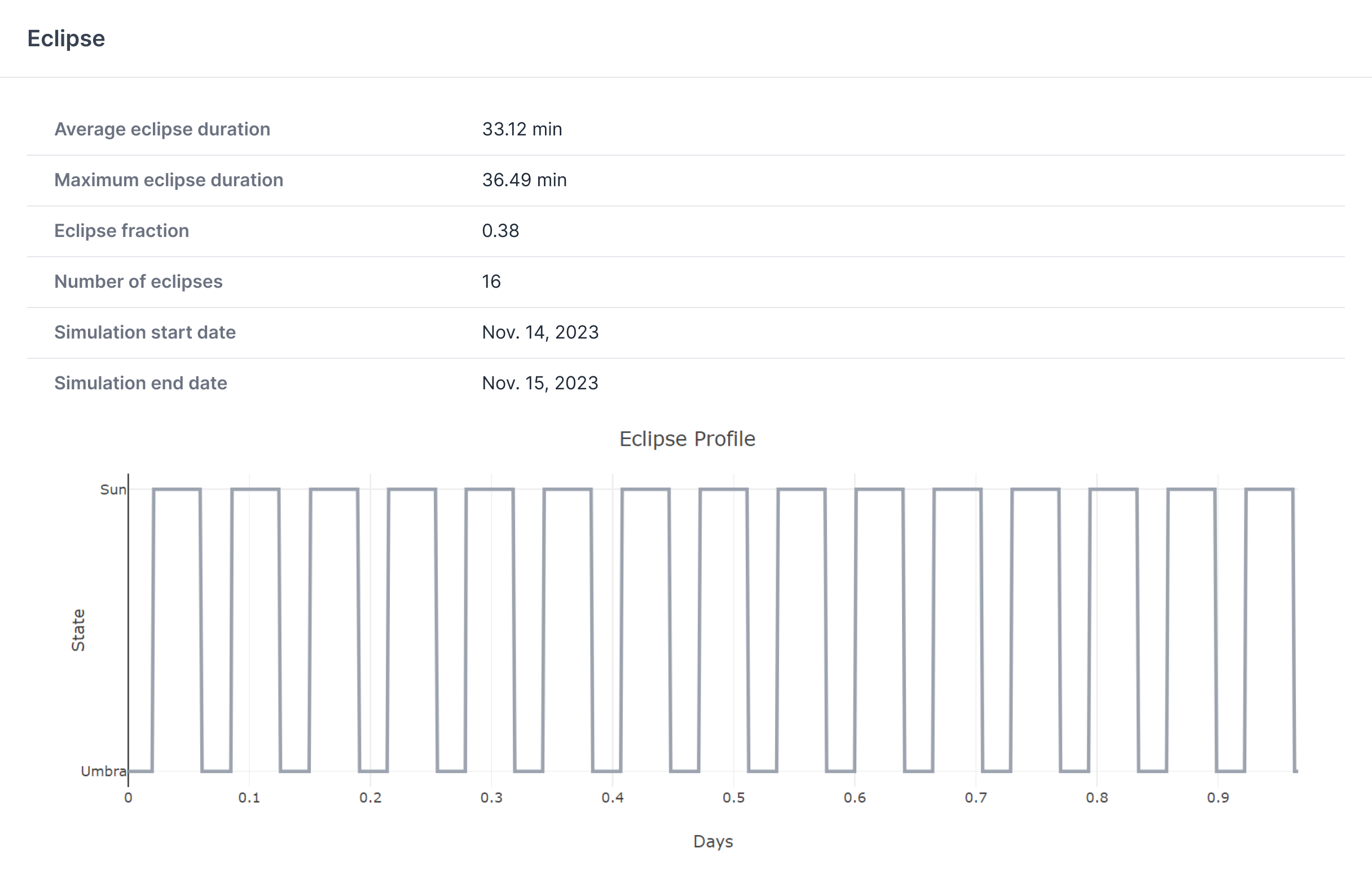Image resolution: width=1372 pixels, height=896 pixels.
Task: Click the Maximum eclipse duration label
Action: 168,180
